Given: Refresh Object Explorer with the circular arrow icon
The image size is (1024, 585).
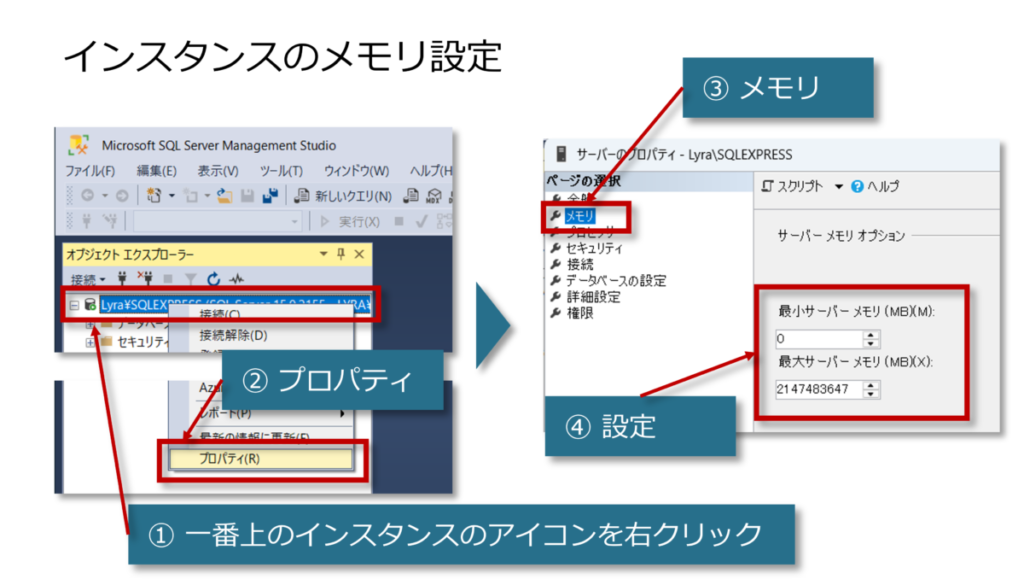Looking at the screenshot, I should (213, 279).
